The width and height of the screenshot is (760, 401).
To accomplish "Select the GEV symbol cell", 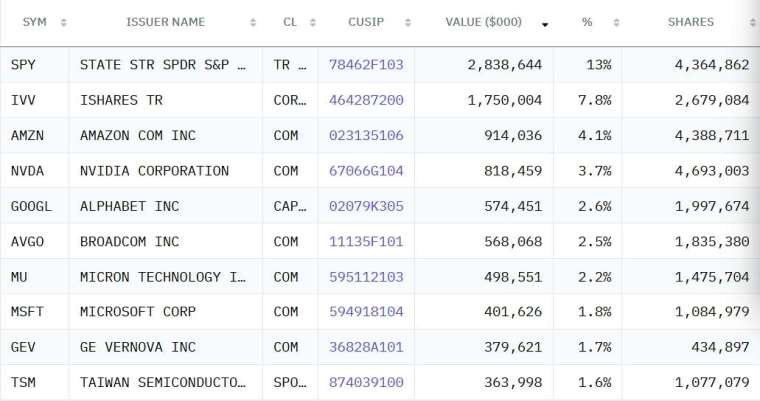I will [34, 347].
